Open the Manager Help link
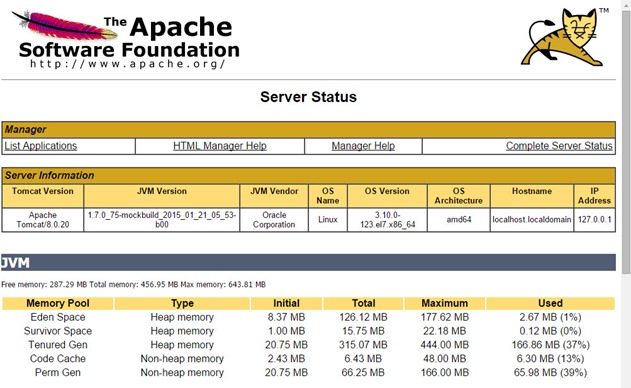 (363, 146)
